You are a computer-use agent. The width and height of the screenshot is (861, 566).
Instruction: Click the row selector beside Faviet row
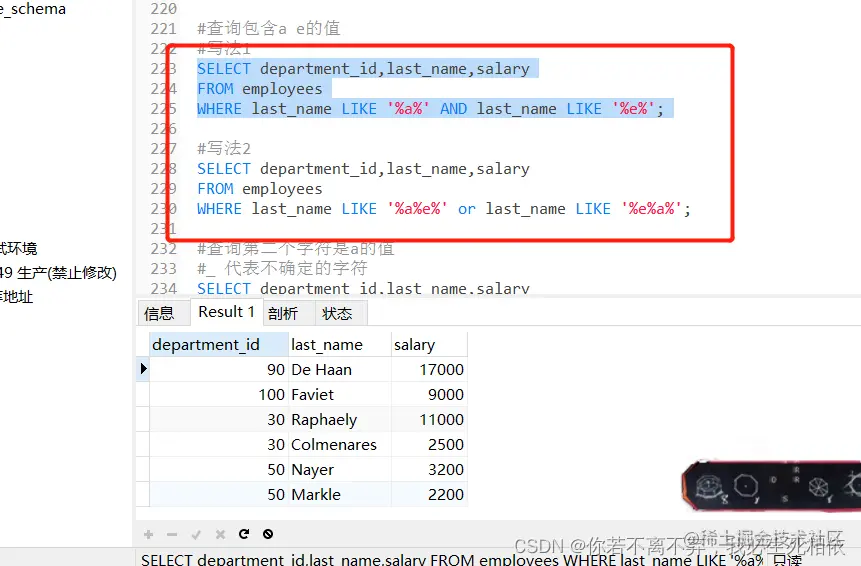tap(143, 395)
